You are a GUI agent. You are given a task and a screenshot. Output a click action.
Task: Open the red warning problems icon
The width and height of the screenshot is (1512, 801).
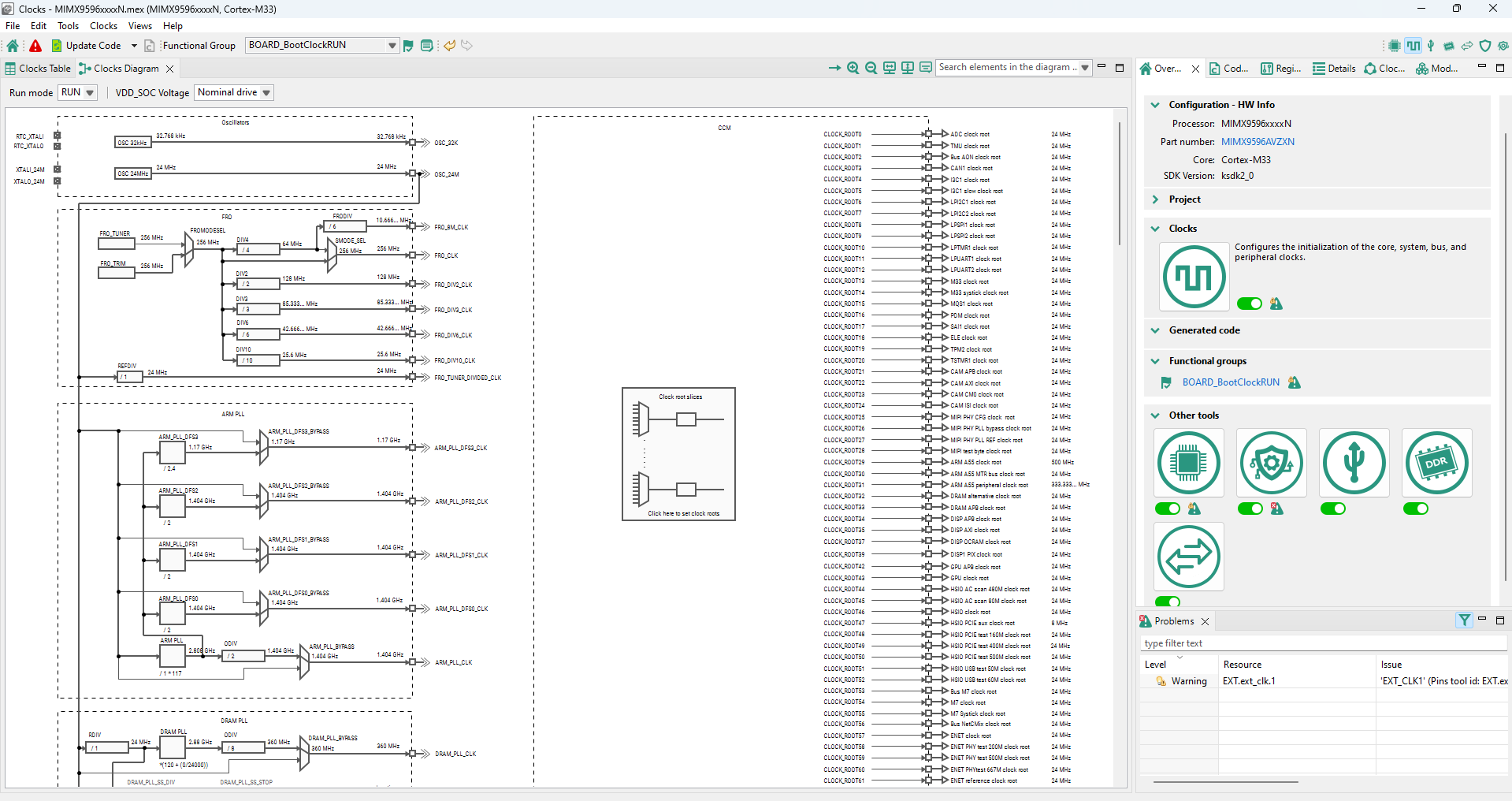(35, 46)
